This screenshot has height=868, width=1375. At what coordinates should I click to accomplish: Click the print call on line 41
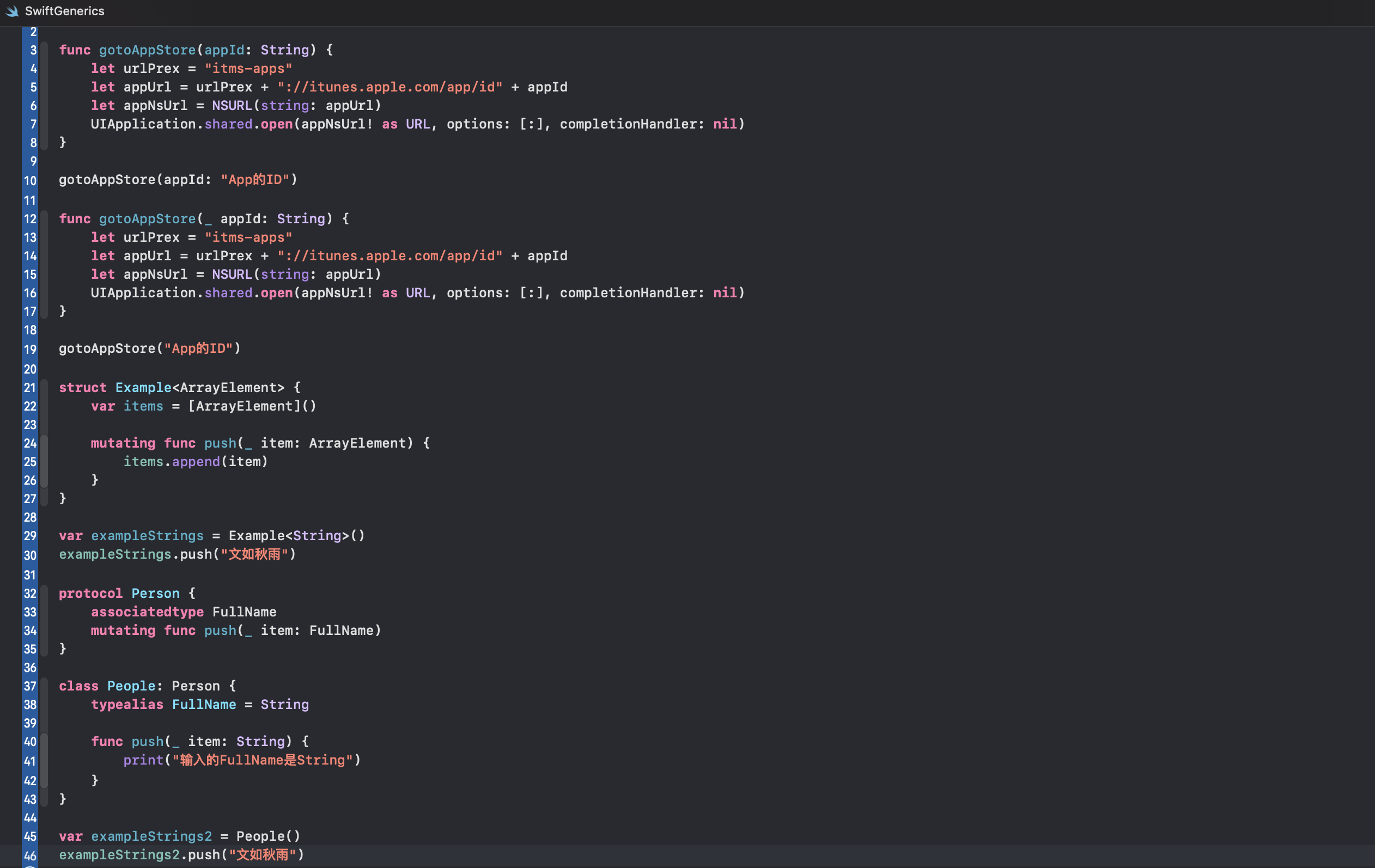click(x=143, y=760)
